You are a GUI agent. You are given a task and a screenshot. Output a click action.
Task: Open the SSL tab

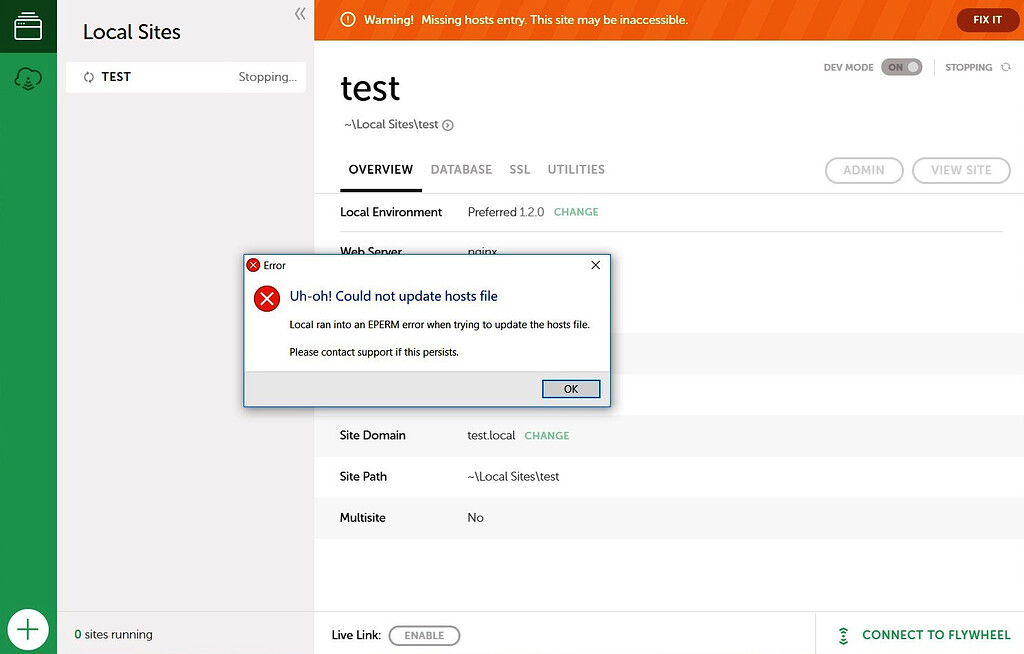tap(519, 169)
